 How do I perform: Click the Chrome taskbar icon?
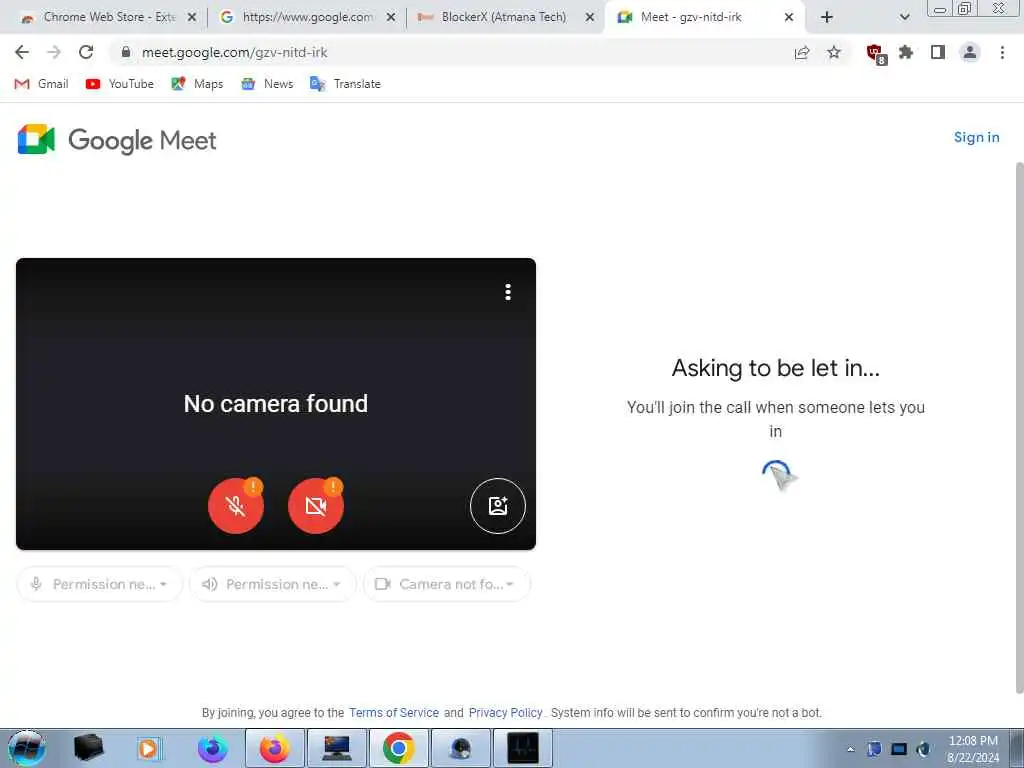tap(398, 748)
